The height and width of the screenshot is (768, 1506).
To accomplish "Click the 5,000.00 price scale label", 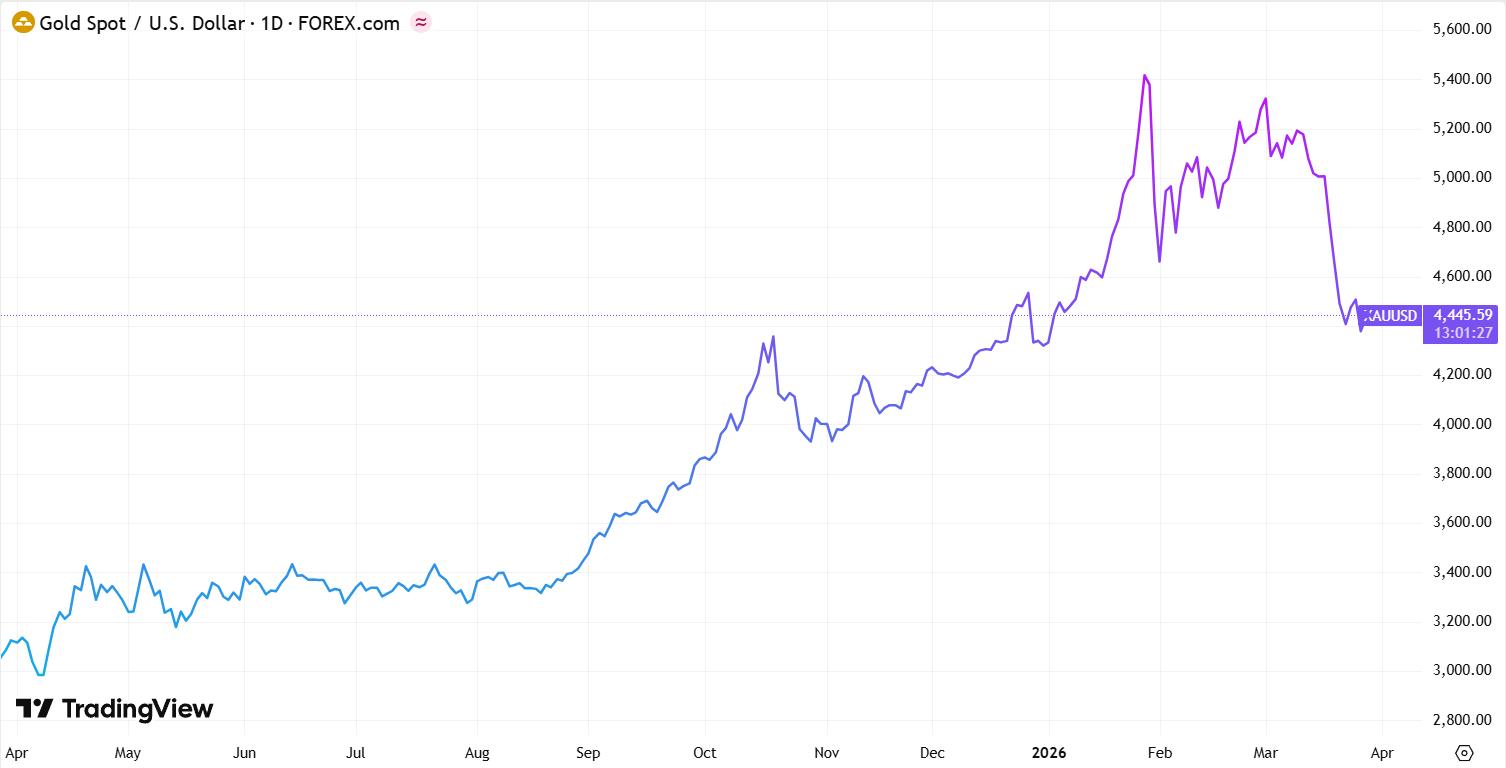I will [1463, 178].
